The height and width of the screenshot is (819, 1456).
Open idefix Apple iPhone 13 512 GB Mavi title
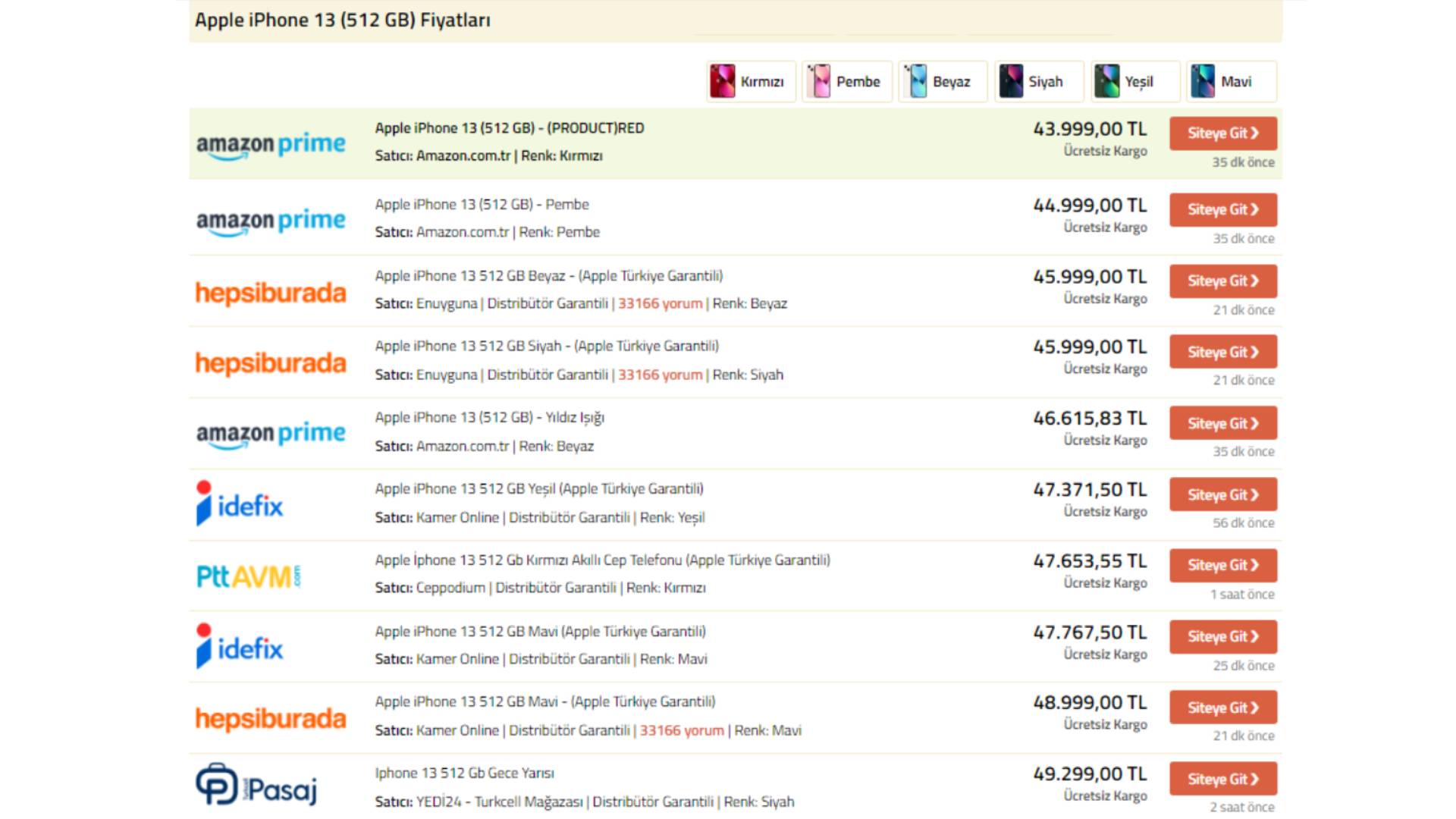[540, 632]
